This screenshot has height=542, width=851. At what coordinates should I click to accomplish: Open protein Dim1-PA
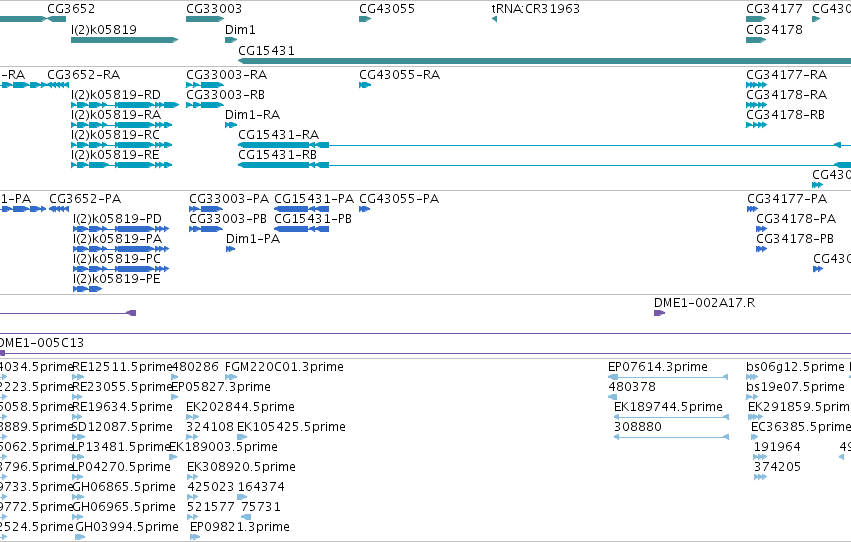(253, 239)
